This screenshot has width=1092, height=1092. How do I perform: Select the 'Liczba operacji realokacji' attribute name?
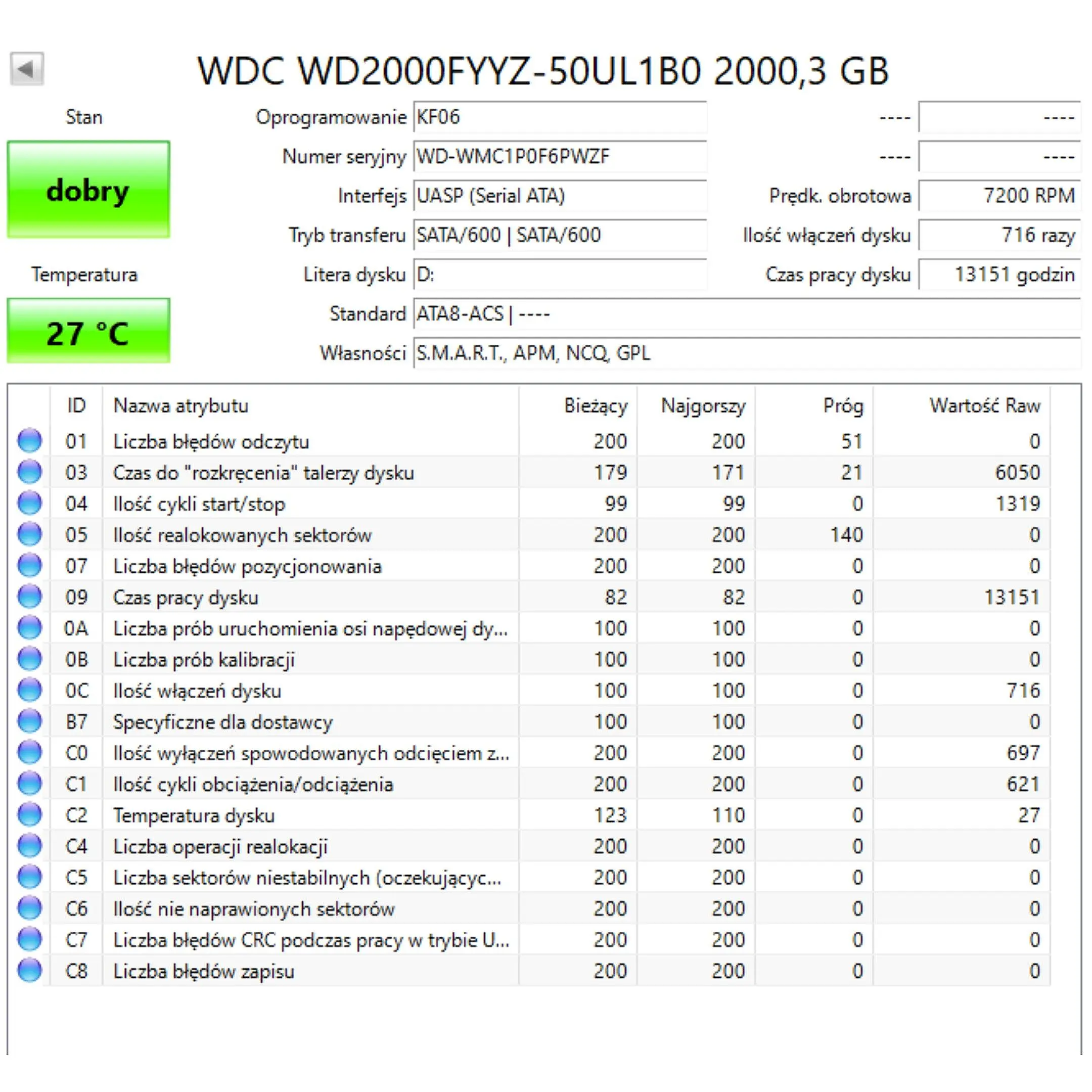tap(220, 847)
